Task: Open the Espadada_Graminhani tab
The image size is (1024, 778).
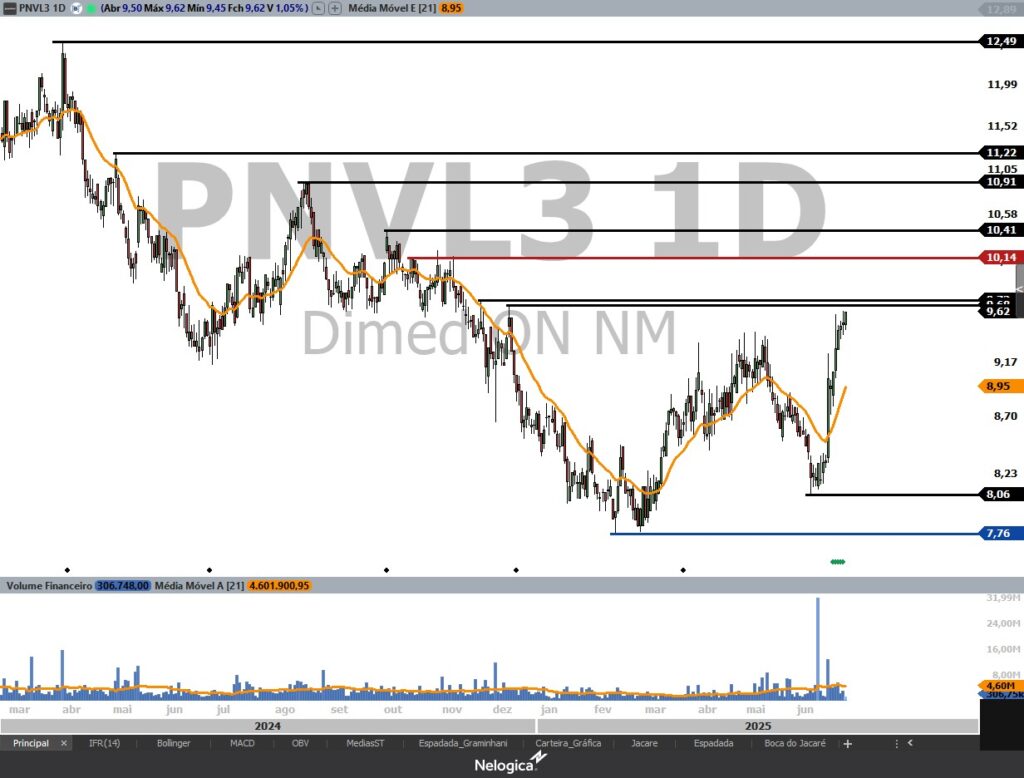Action: [463, 743]
